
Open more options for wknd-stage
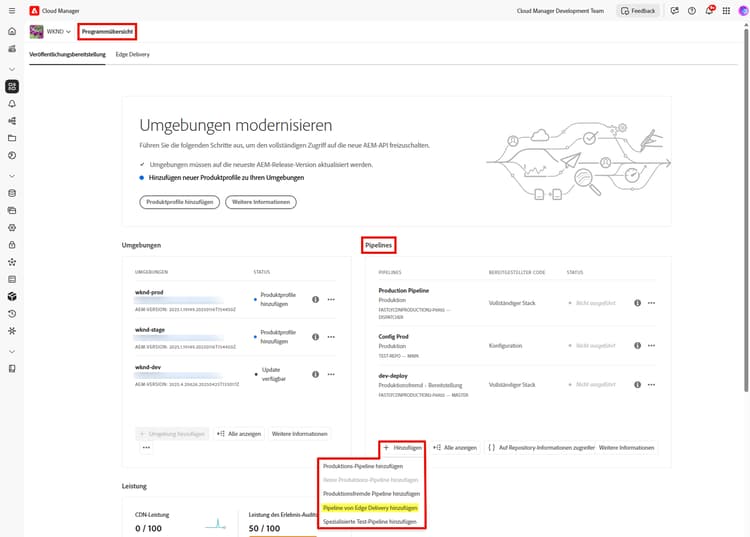point(331,337)
